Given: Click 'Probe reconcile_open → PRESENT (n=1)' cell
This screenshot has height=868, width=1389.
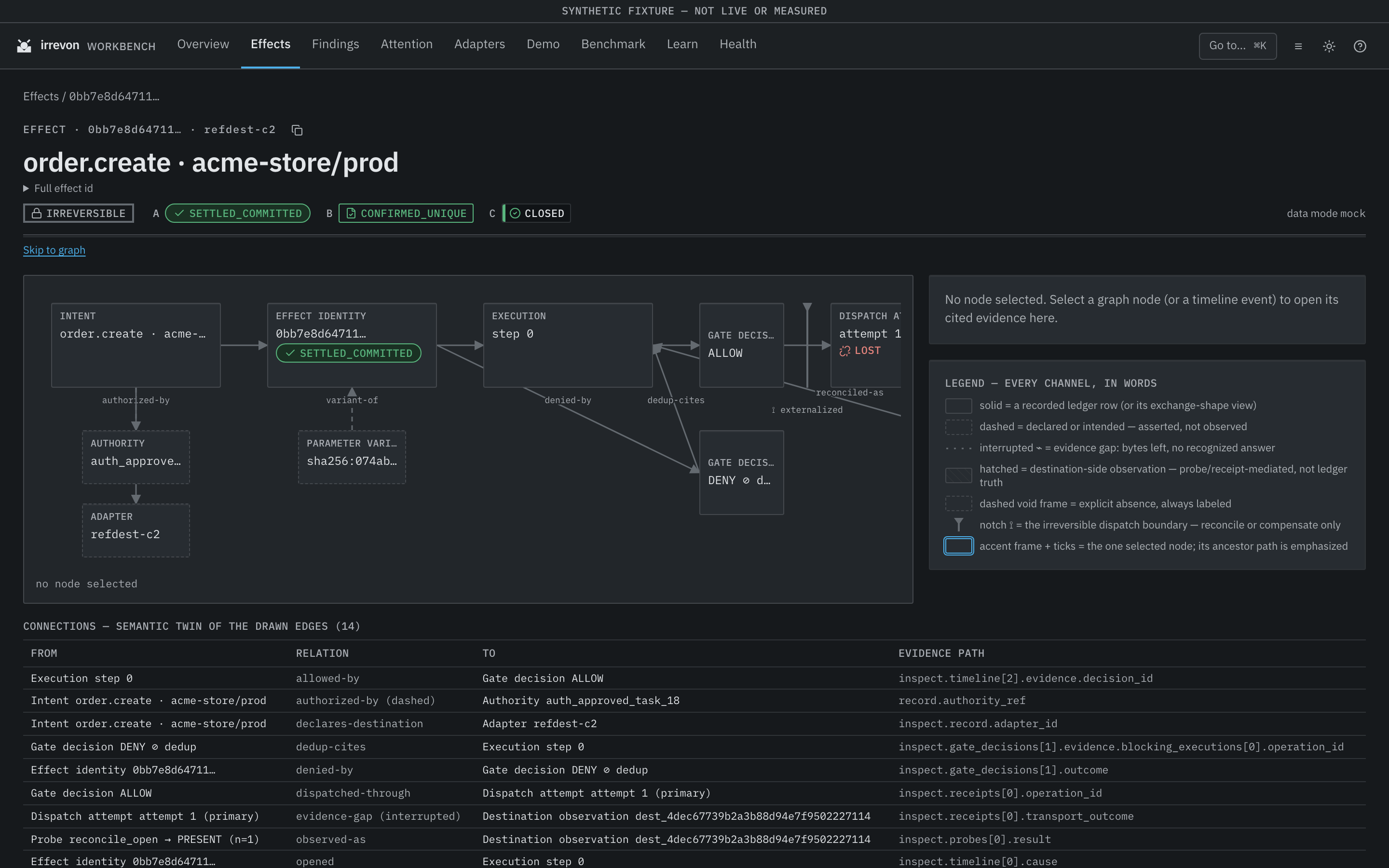Looking at the screenshot, I should (145, 839).
